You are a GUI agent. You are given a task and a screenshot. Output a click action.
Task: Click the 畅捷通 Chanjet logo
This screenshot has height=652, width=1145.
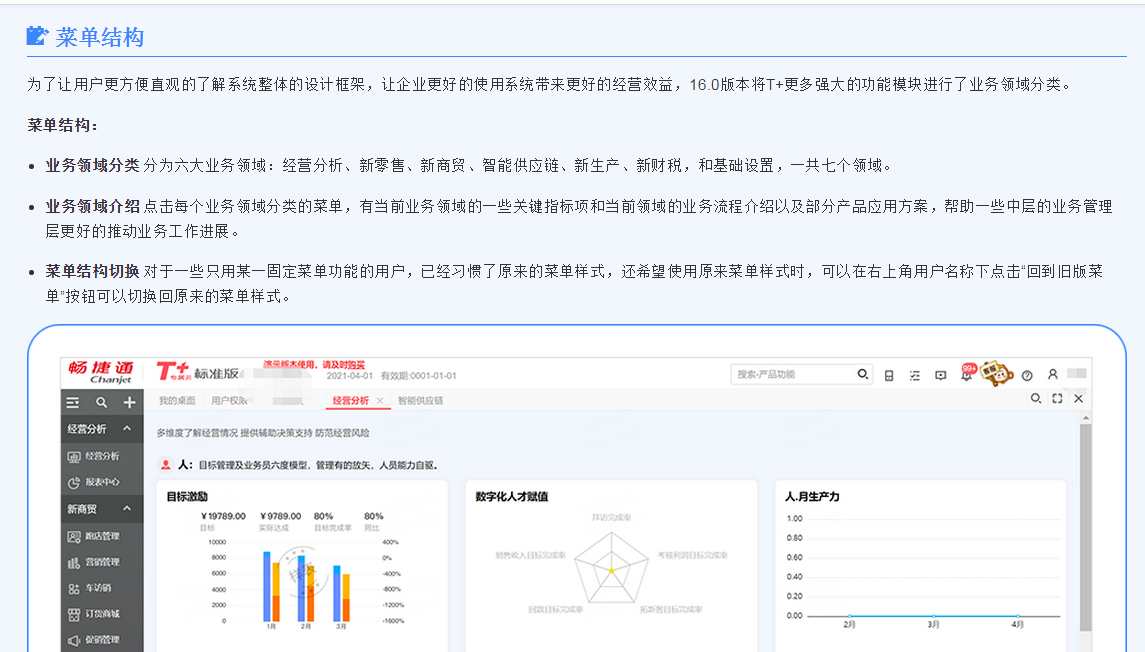(x=102, y=372)
